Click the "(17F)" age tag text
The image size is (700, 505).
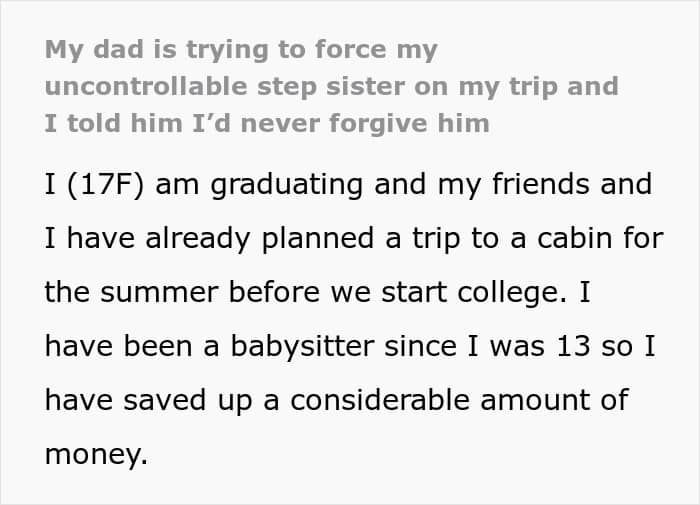click(x=106, y=184)
